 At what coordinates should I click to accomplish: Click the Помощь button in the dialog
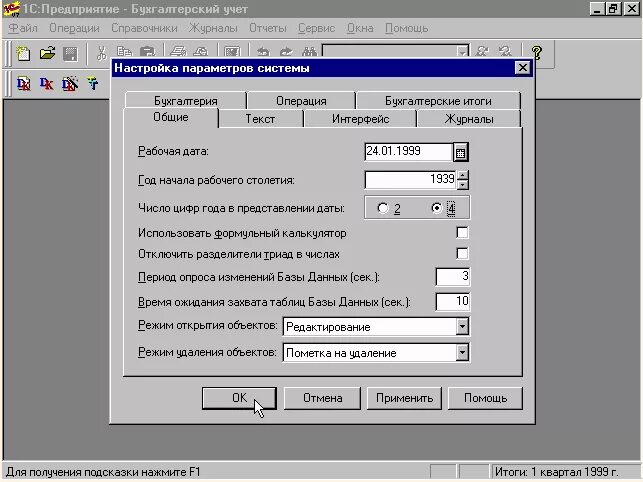(485, 398)
